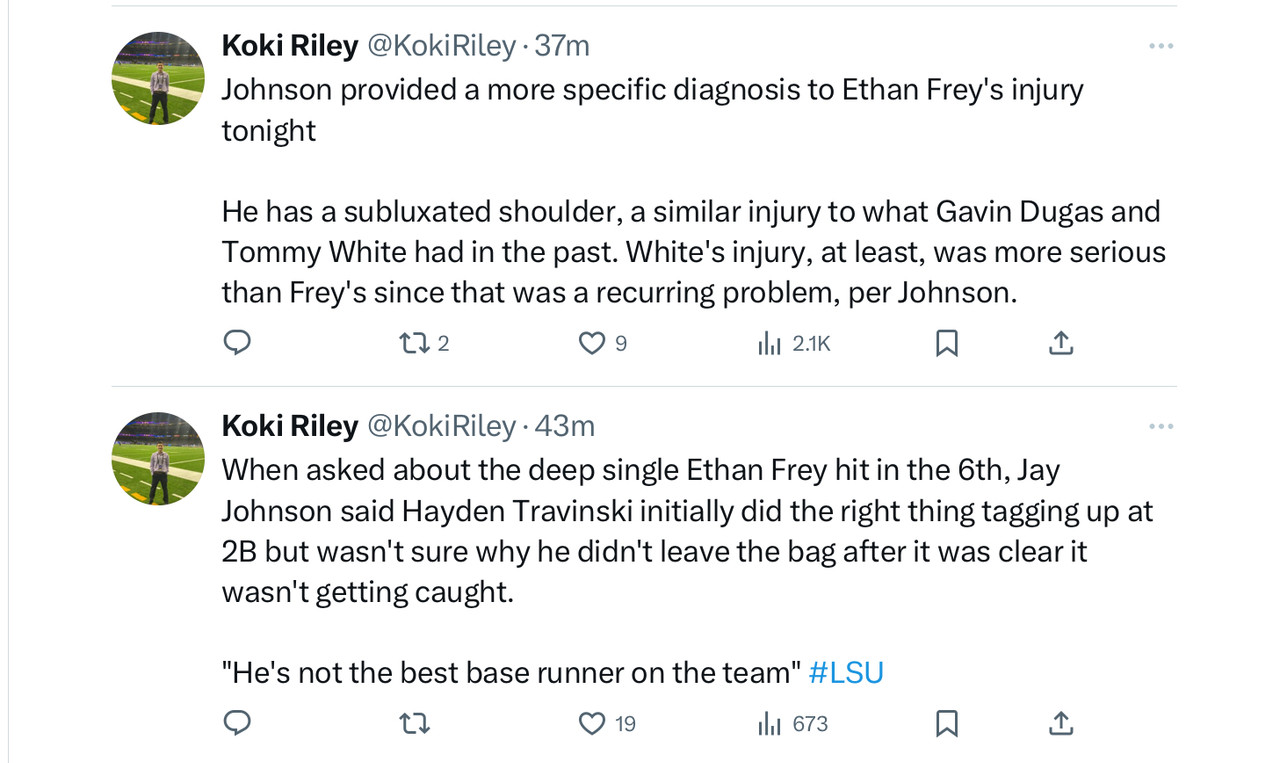View analytics for the 673 views tweet

[769, 723]
